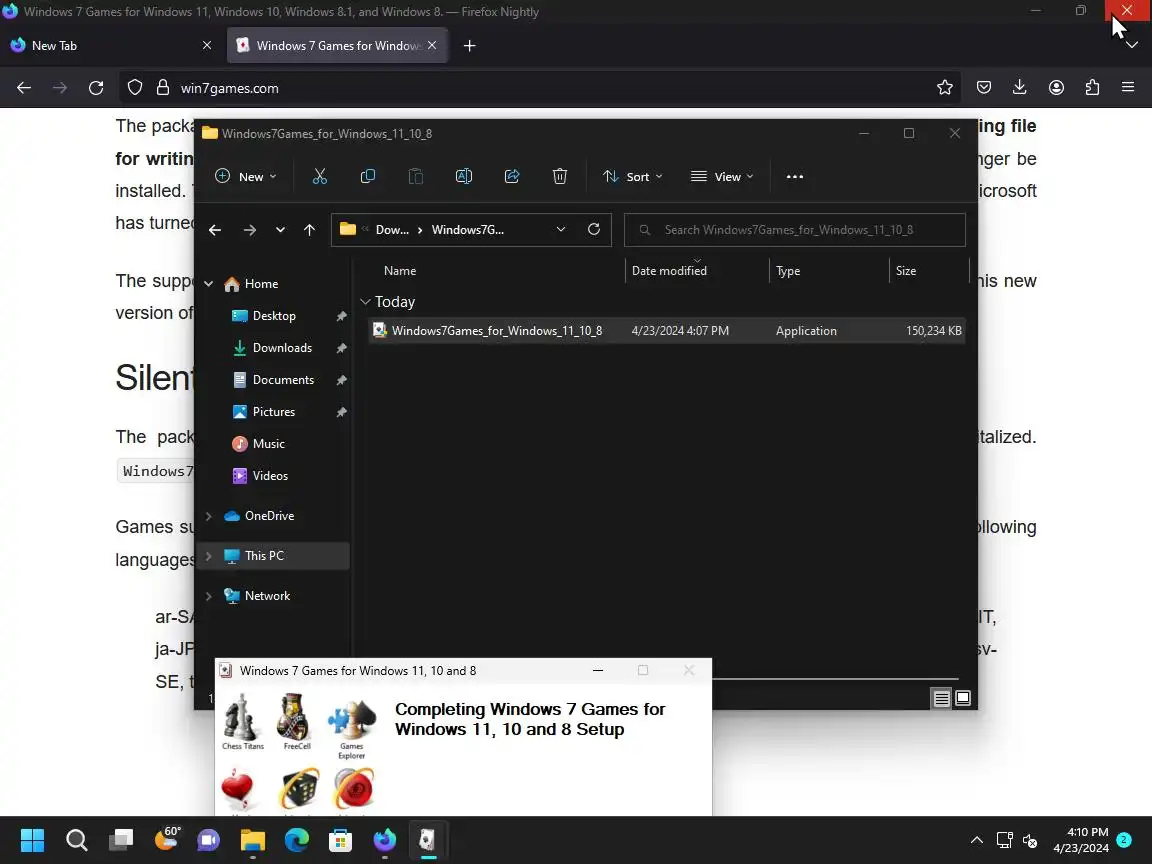This screenshot has width=1152, height=864.
Task: Click the tracking protection shield icon
Action: pos(134,88)
